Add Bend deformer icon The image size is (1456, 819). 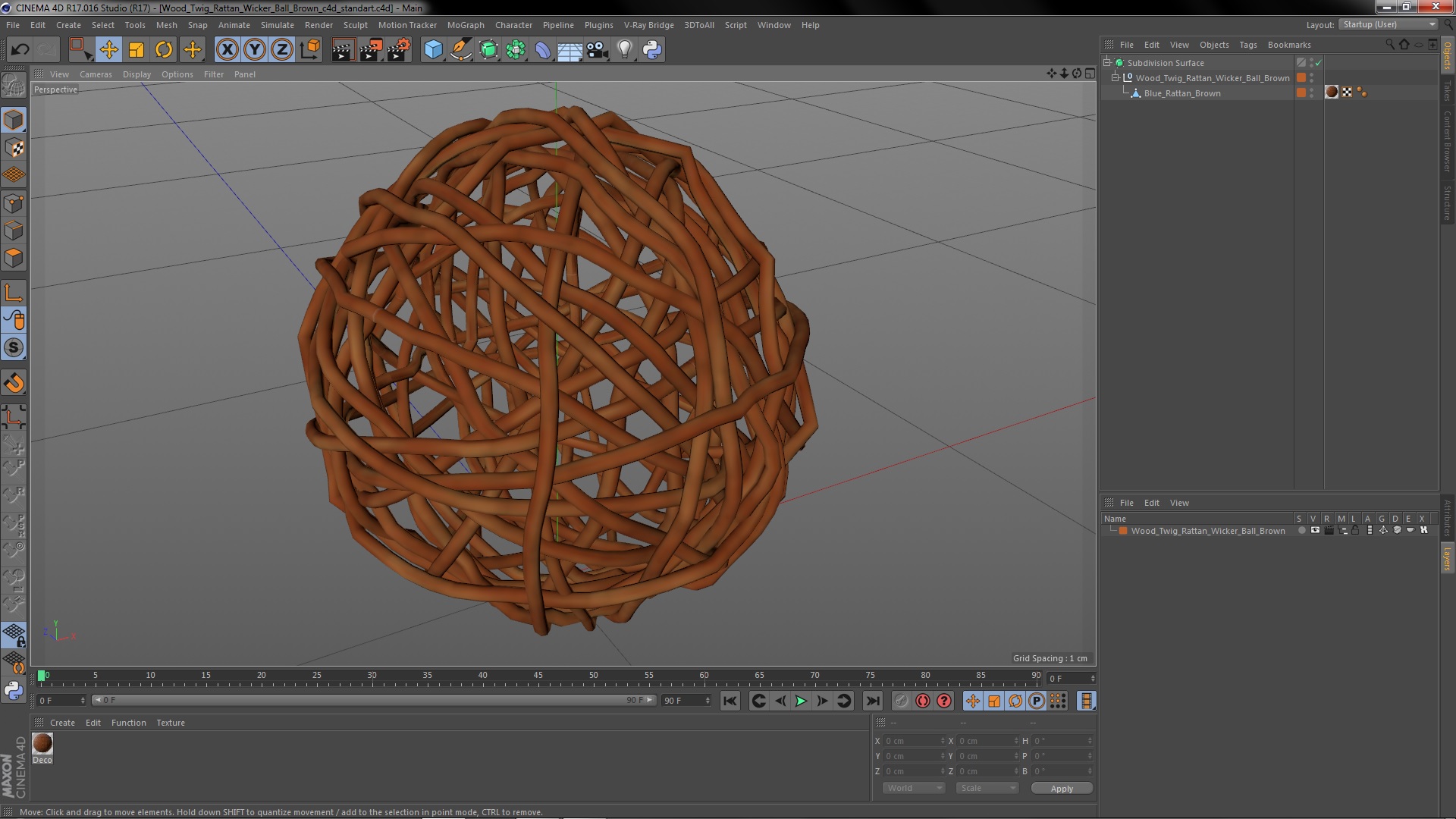[x=543, y=50]
